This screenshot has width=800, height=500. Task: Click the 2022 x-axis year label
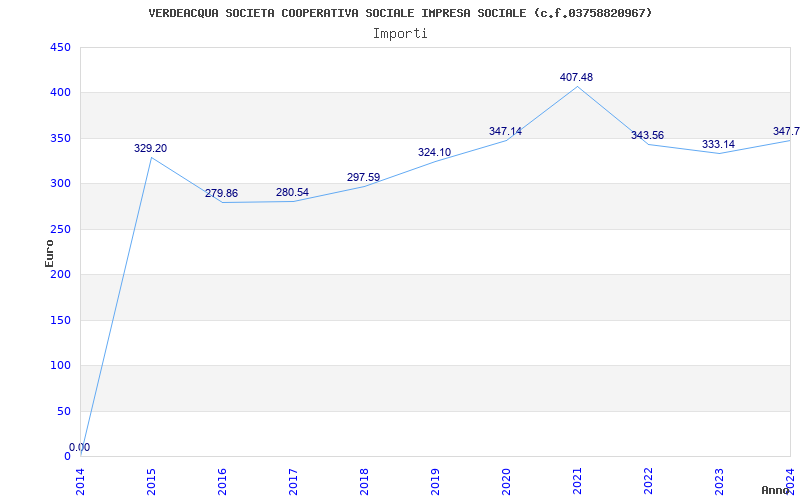coord(648,482)
